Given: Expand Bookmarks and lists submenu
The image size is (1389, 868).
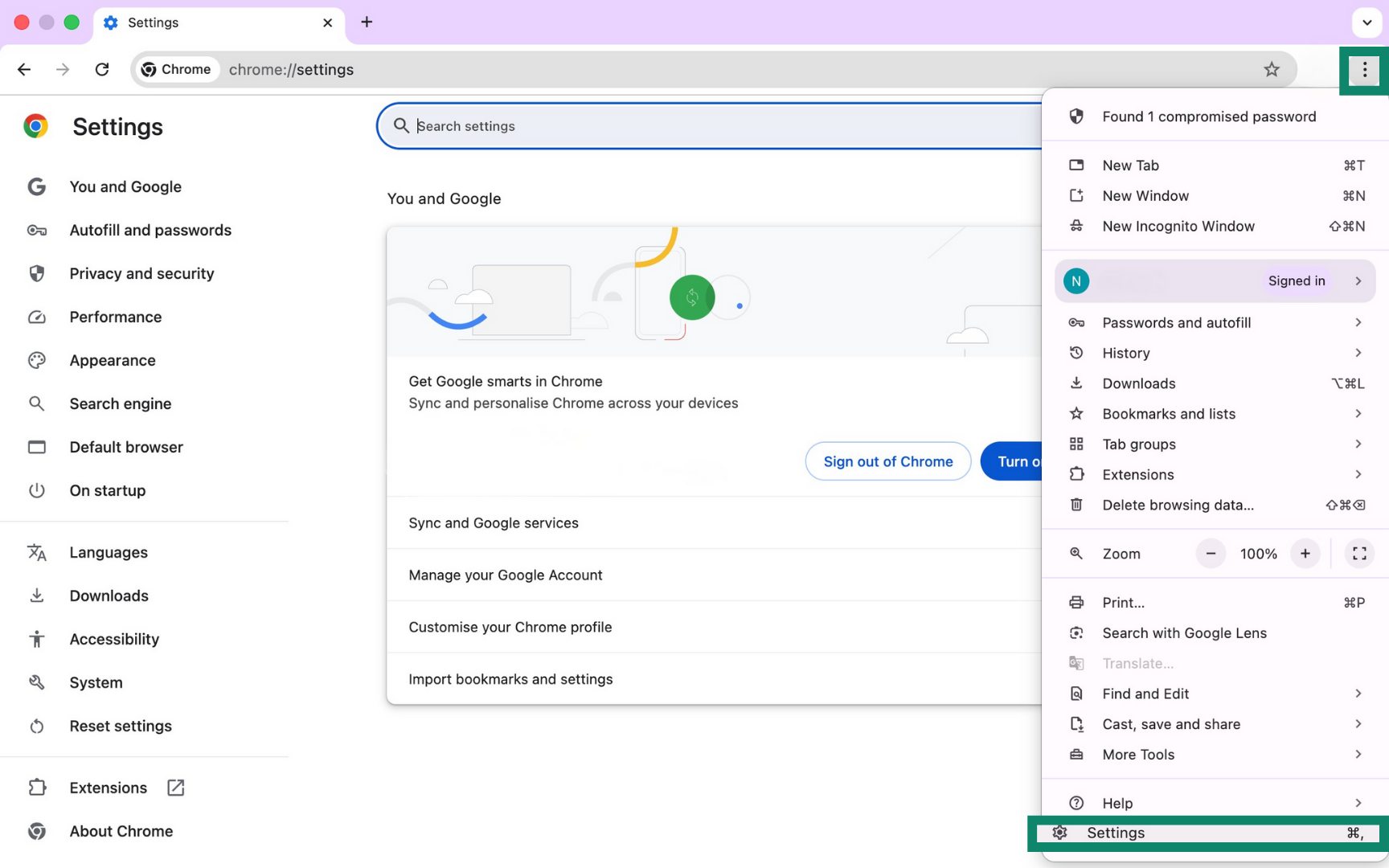Looking at the screenshot, I should pyautogui.click(x=1215, y=415).
